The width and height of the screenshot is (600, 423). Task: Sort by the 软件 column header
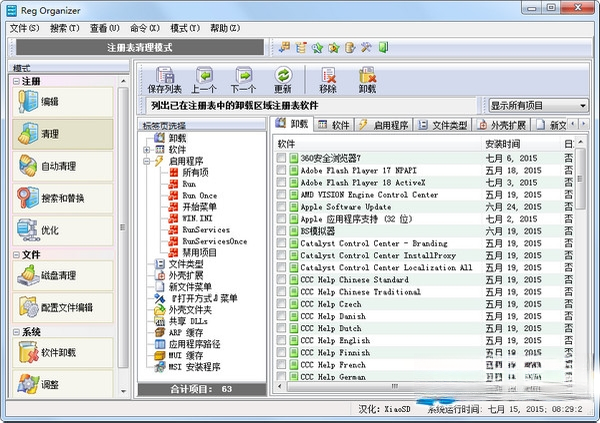[x=378, y=144]
